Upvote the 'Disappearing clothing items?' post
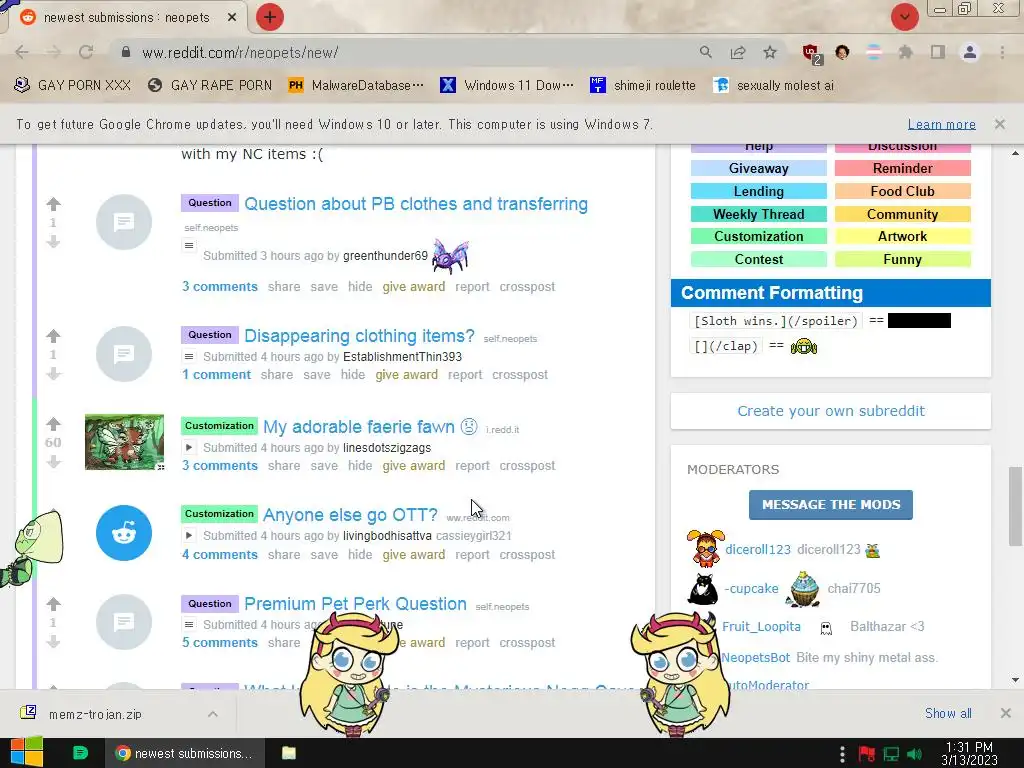The width and height of the screenshot is (1024, 768). [54, 336]
